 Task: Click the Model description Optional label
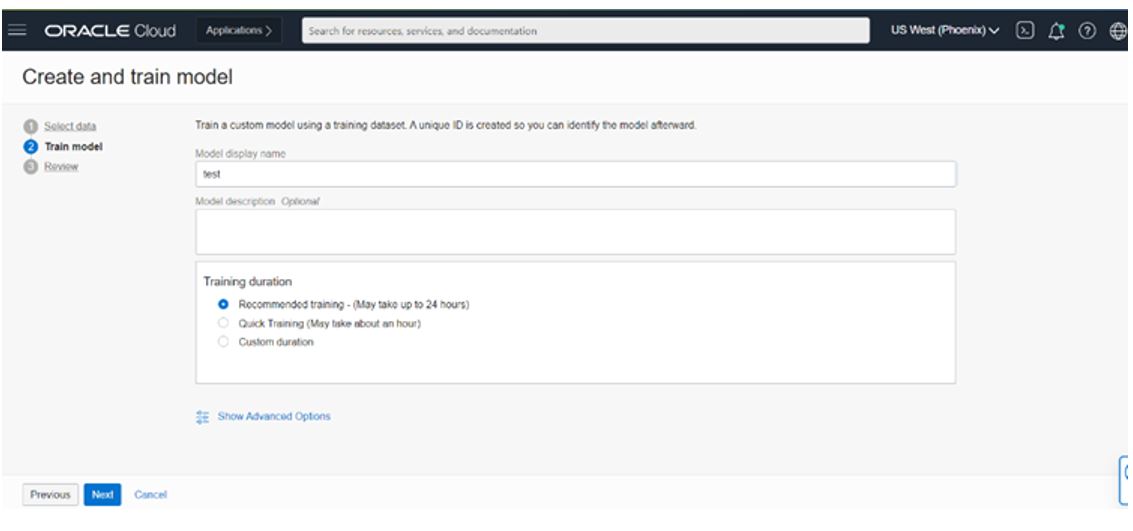(x=257, y=202)
